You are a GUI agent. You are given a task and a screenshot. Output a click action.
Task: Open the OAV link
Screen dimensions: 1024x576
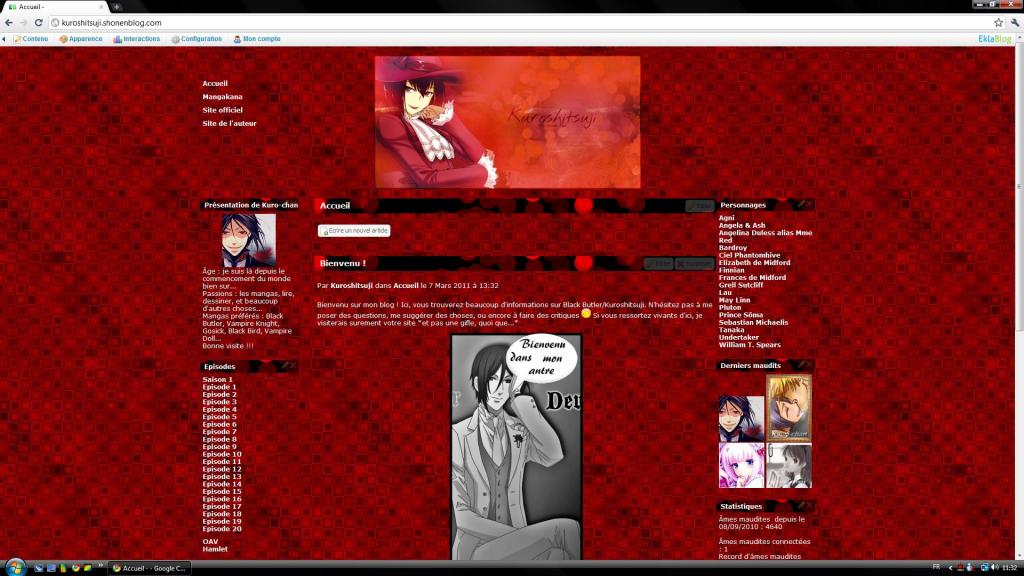point(210,542)
